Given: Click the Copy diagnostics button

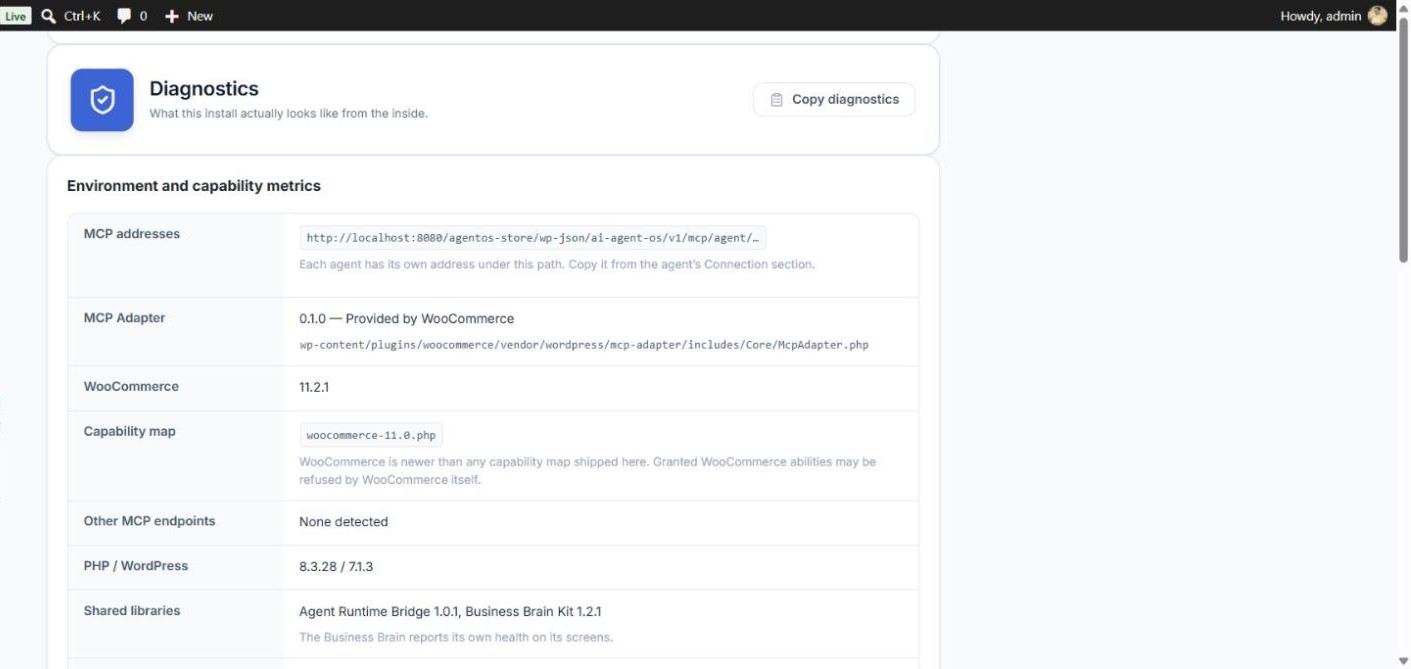Looking at the screenshot, I should click(x=834, y=99).
